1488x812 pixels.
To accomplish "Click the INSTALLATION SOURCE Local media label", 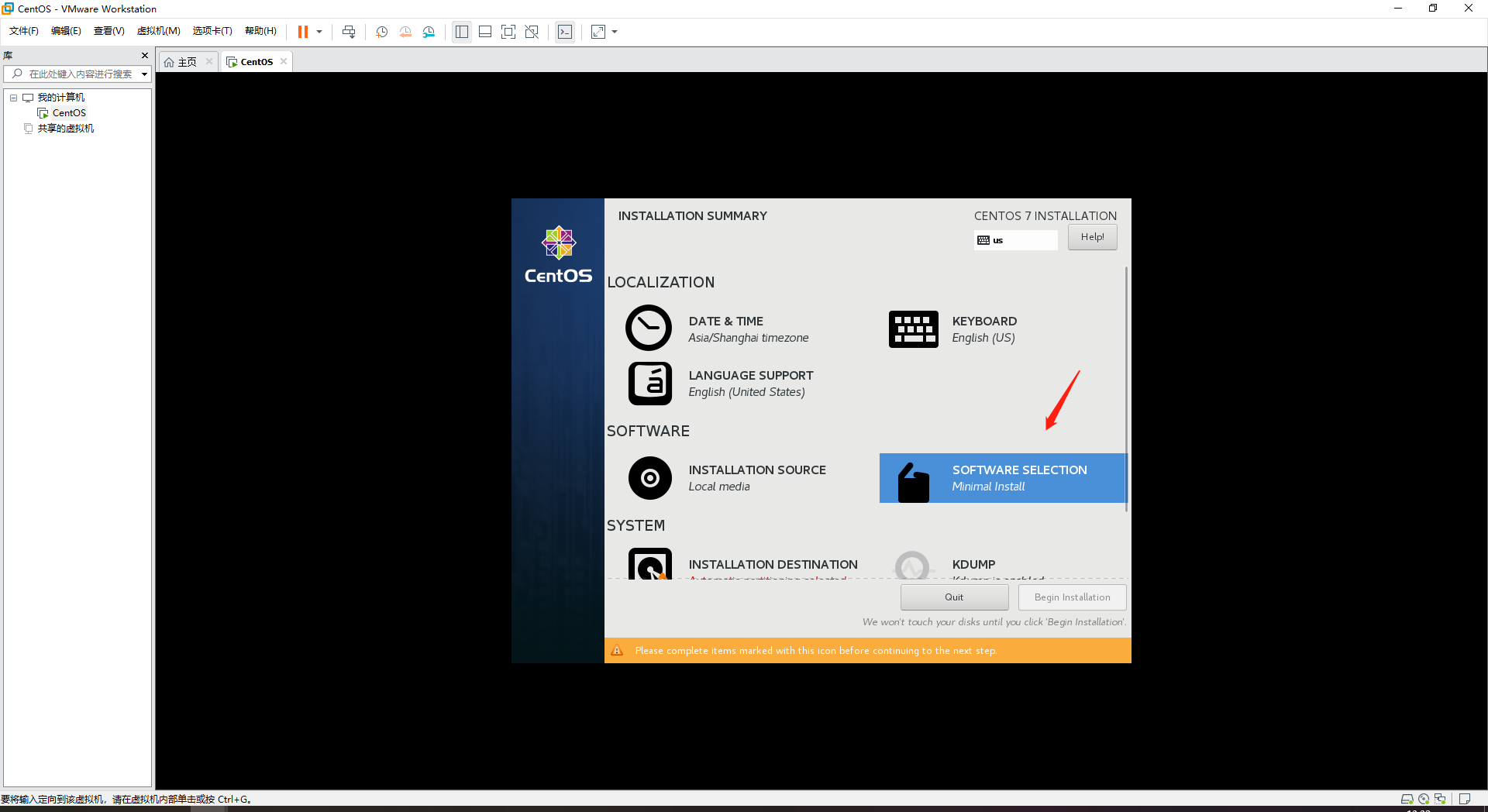I will [757, 478].
